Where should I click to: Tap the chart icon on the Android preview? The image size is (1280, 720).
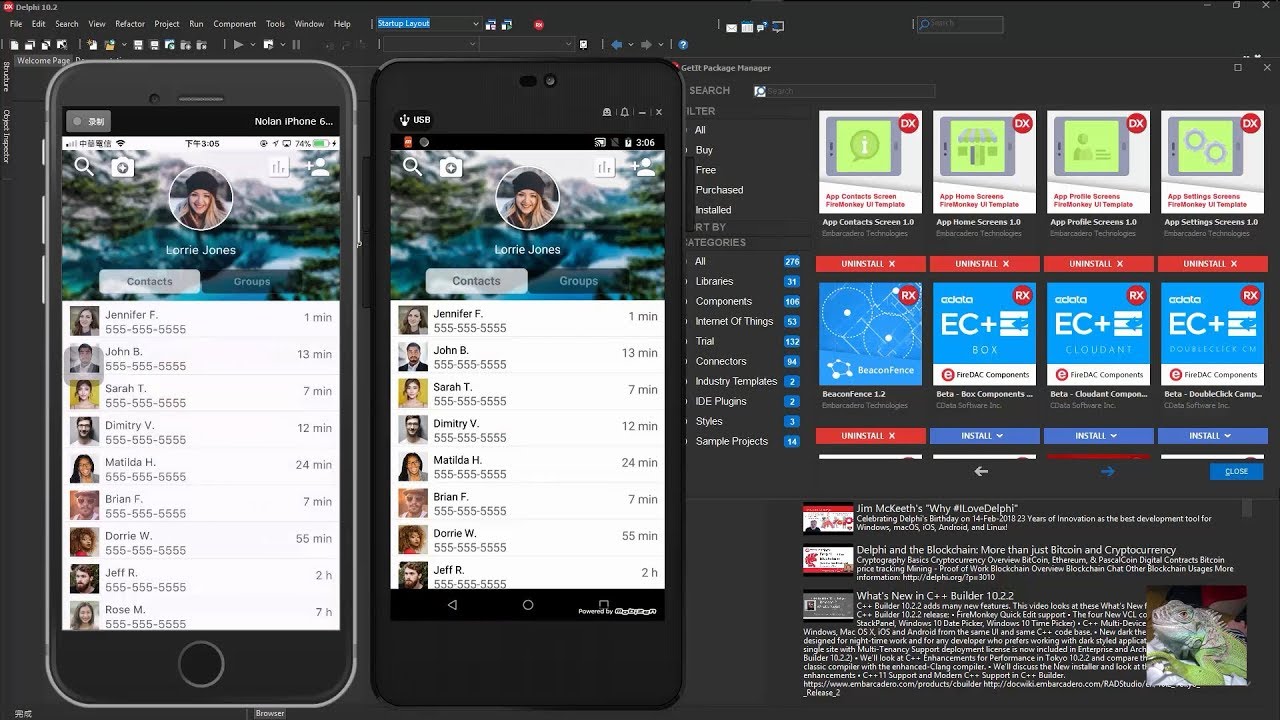(x=604, y=167)
